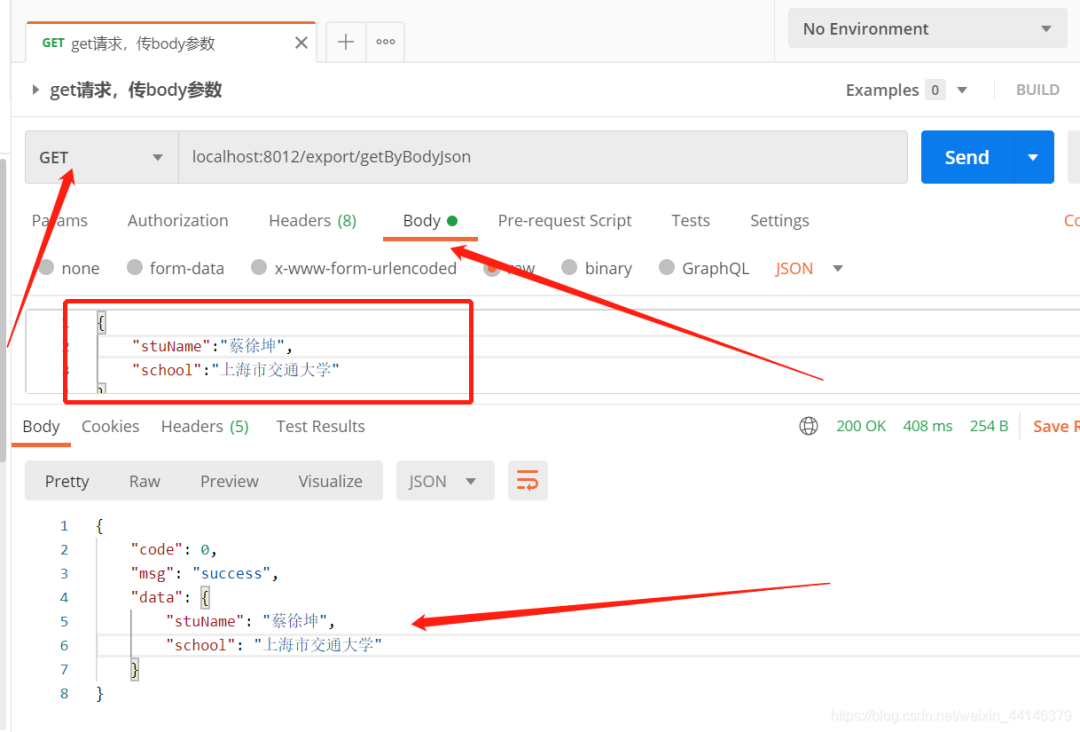Select the GraphQL radio button

(x=667, y=267)
